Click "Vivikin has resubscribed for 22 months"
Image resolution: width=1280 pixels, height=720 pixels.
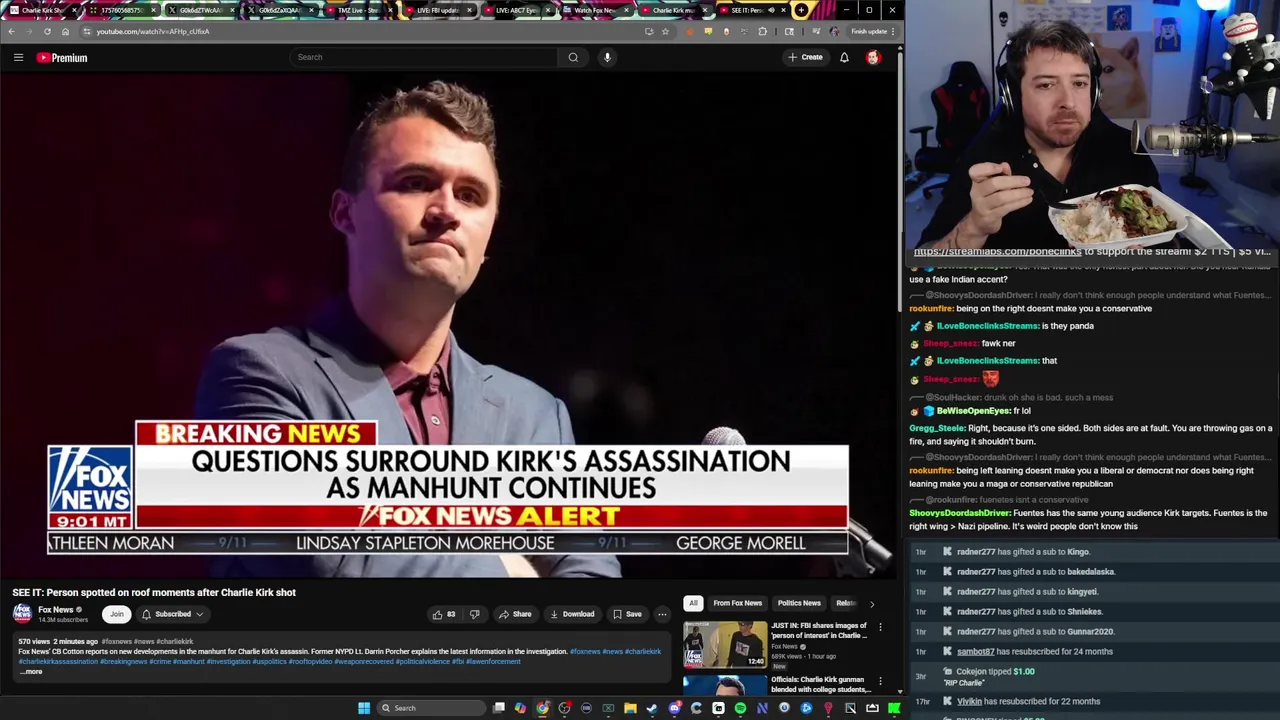click(x=1028, y=702)
